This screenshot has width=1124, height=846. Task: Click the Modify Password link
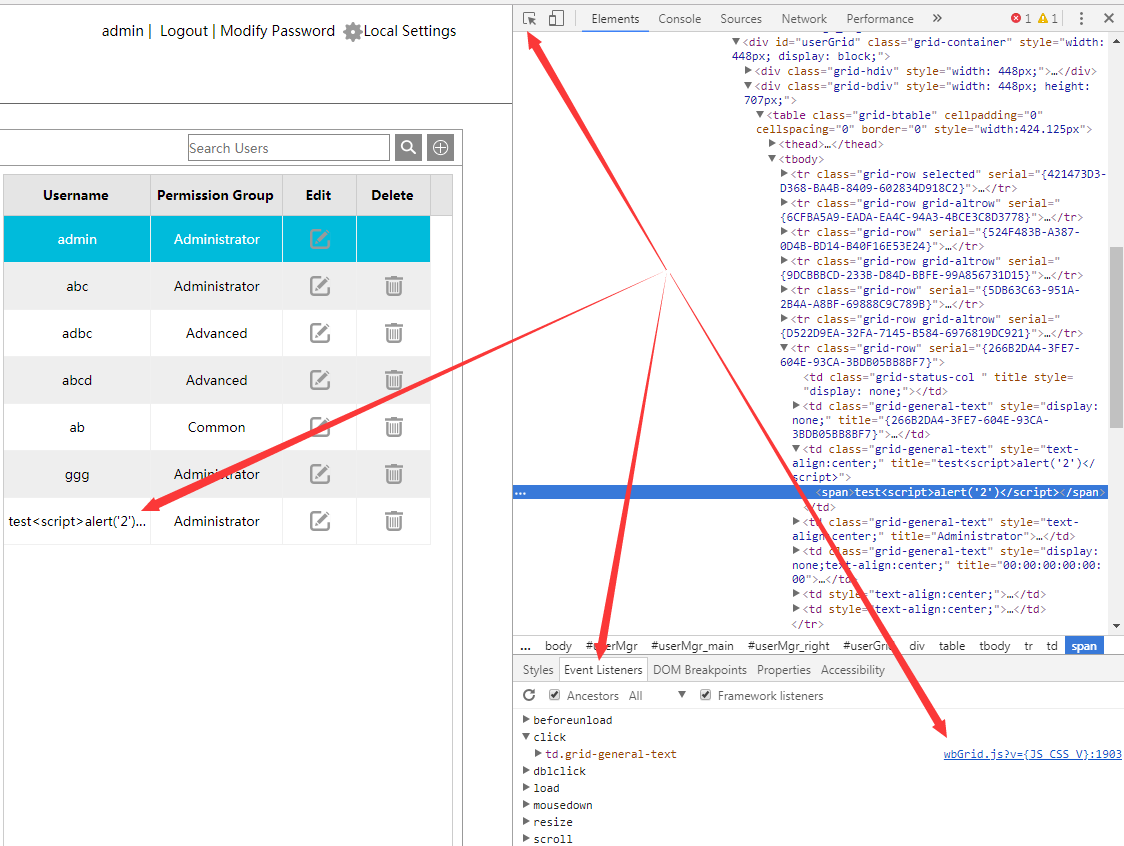tap(277, 31)
